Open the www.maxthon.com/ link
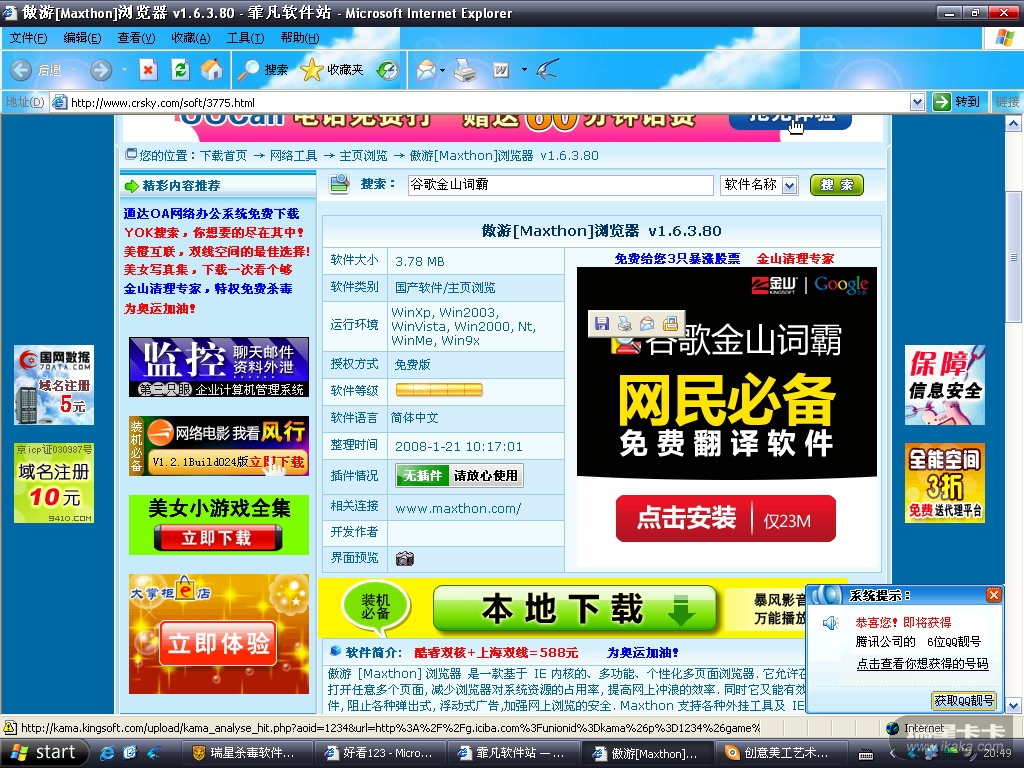The width and height of the screenshot is (1024, 768). [x=458, y=508]
